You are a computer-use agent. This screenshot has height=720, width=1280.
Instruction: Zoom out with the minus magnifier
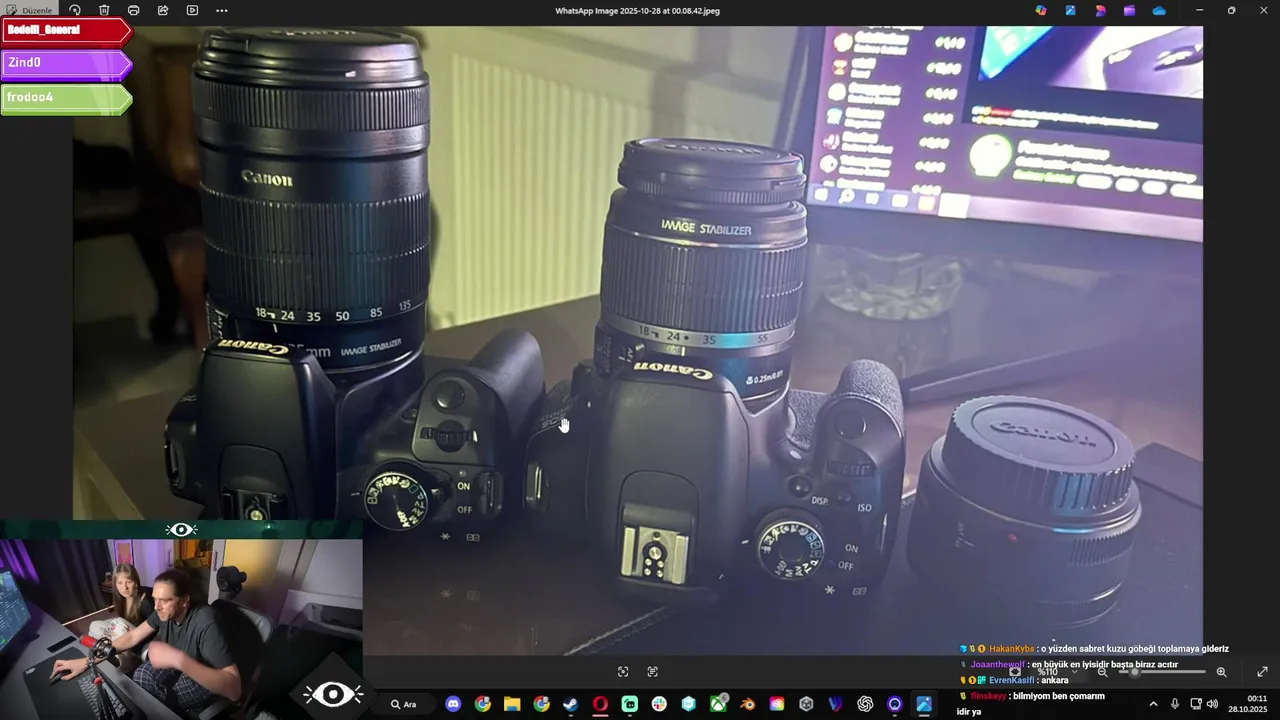(x=1102, y=672)
